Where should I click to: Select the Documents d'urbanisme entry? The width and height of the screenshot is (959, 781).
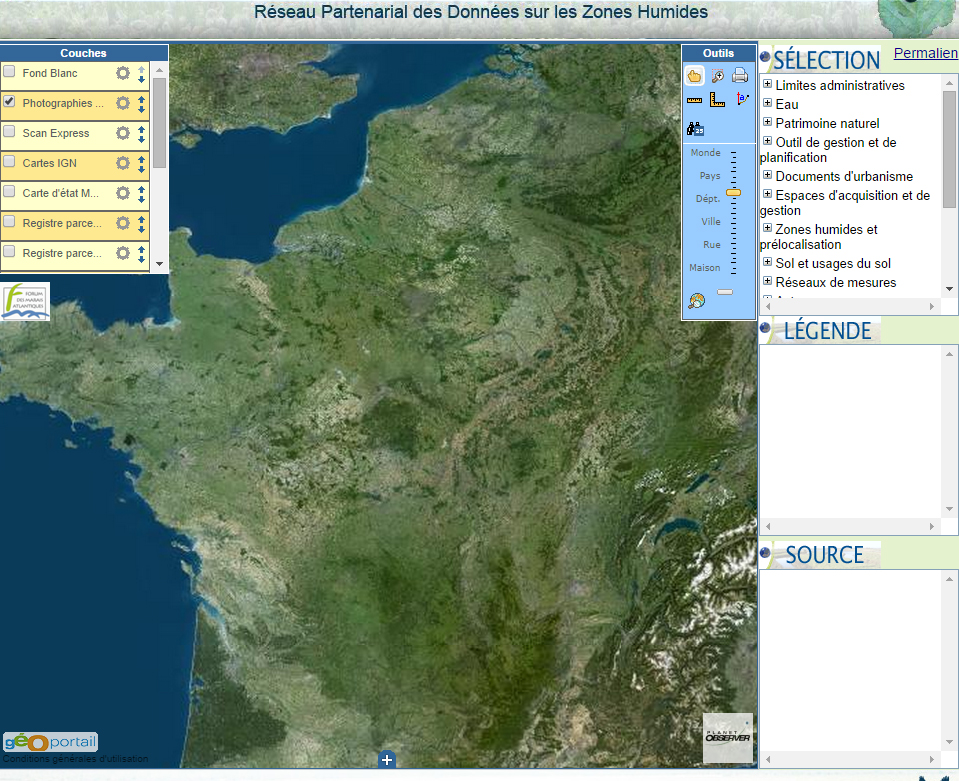pyautogui.click(x=843, y=177)
